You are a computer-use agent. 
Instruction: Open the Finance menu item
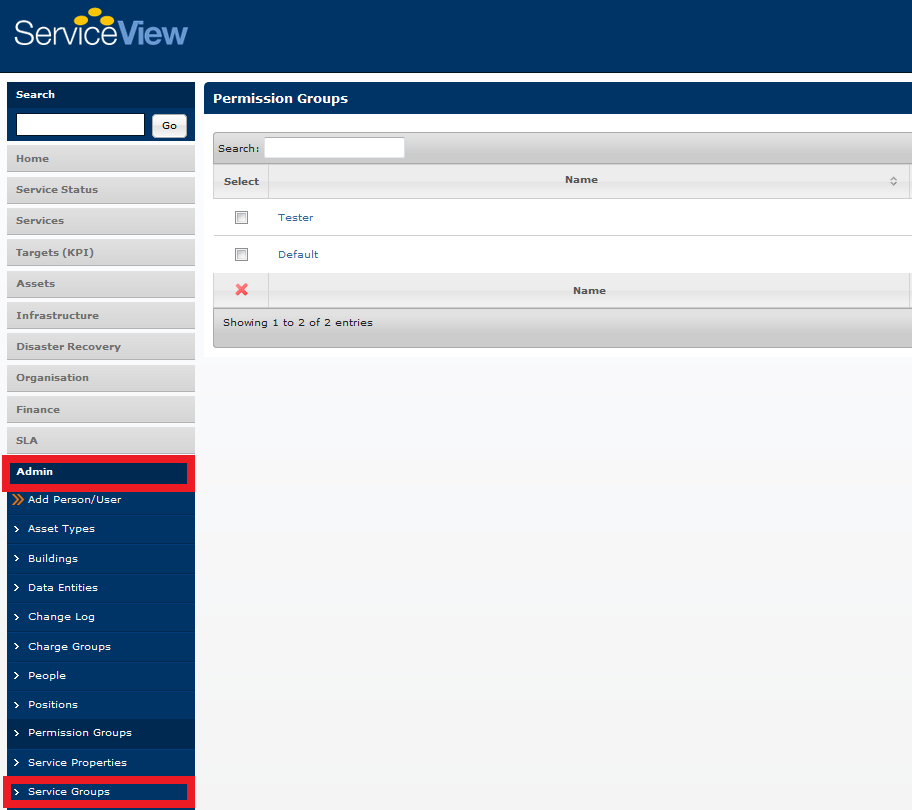(x=101, y=409)
